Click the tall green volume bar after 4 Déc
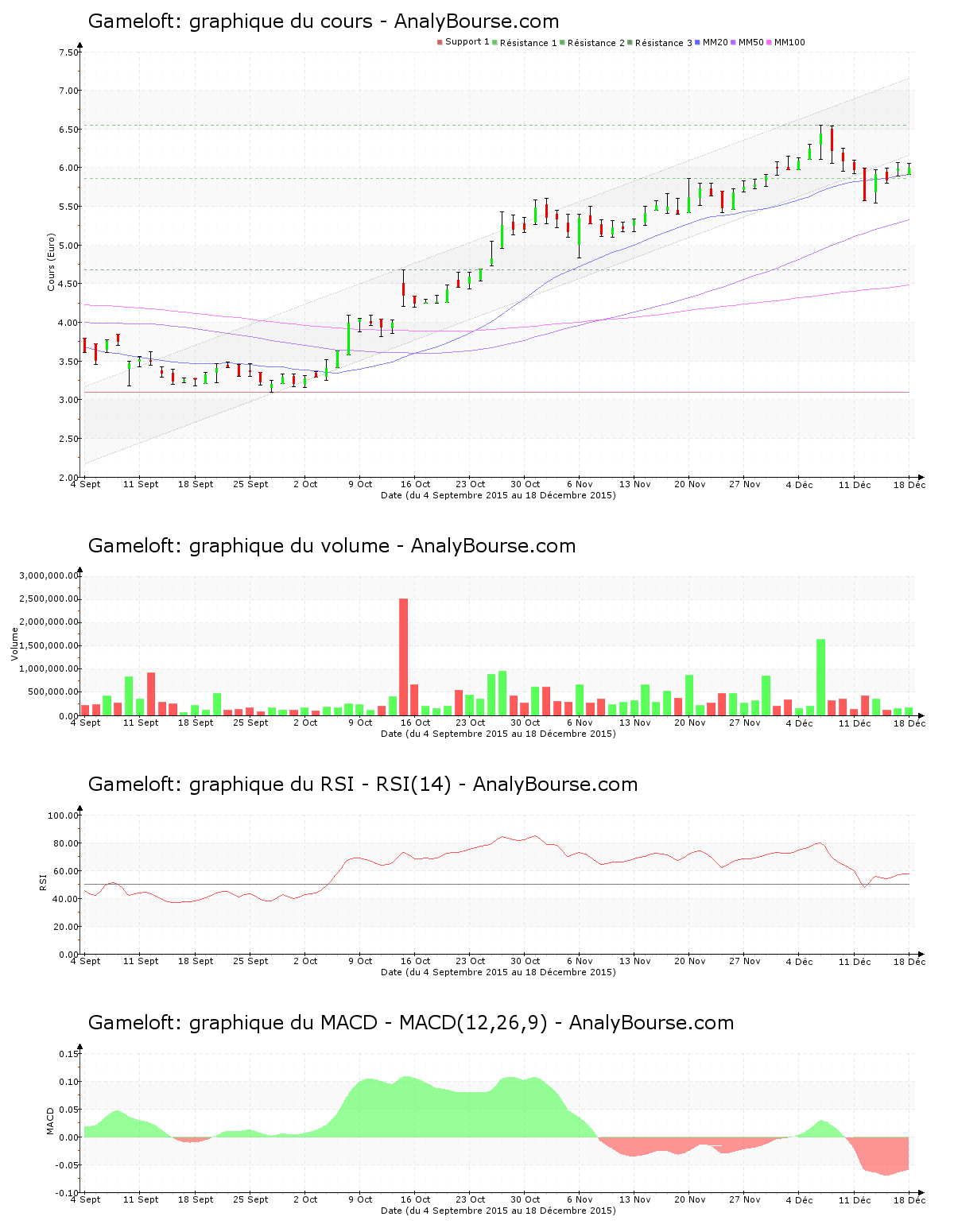Screen dimensions: 954x1232 tap(821, 677)
